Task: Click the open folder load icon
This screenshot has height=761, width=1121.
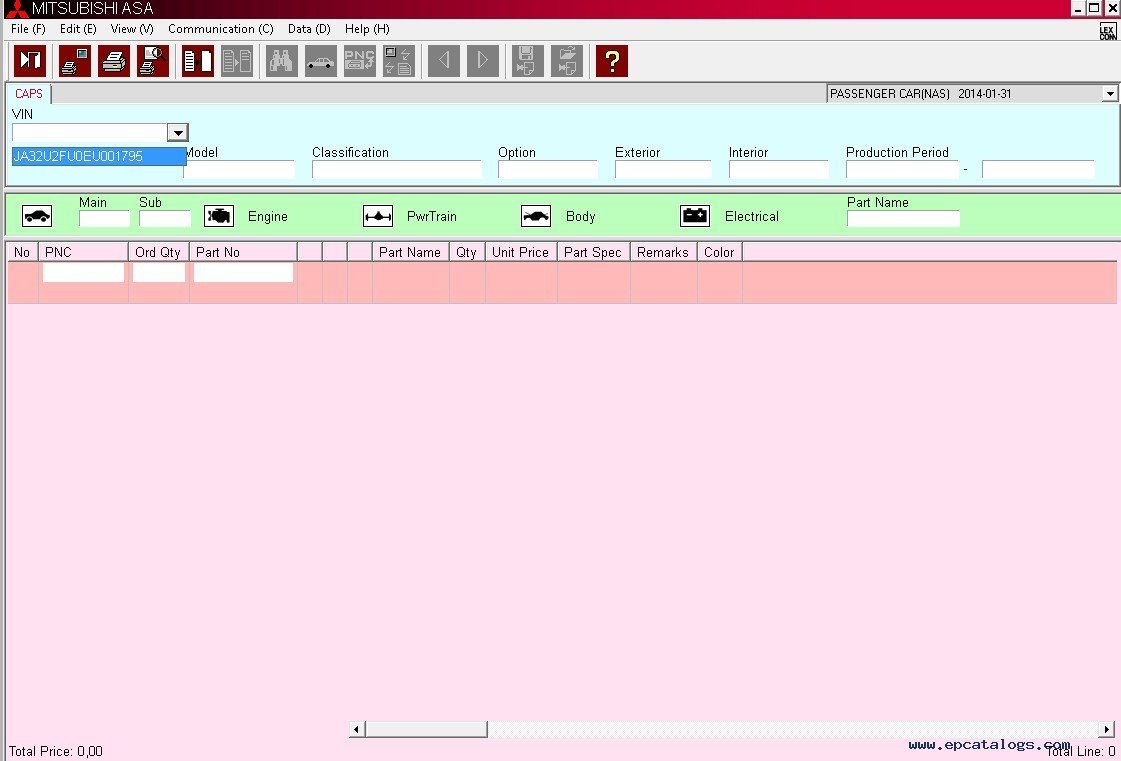Action: tap(567, 61)
